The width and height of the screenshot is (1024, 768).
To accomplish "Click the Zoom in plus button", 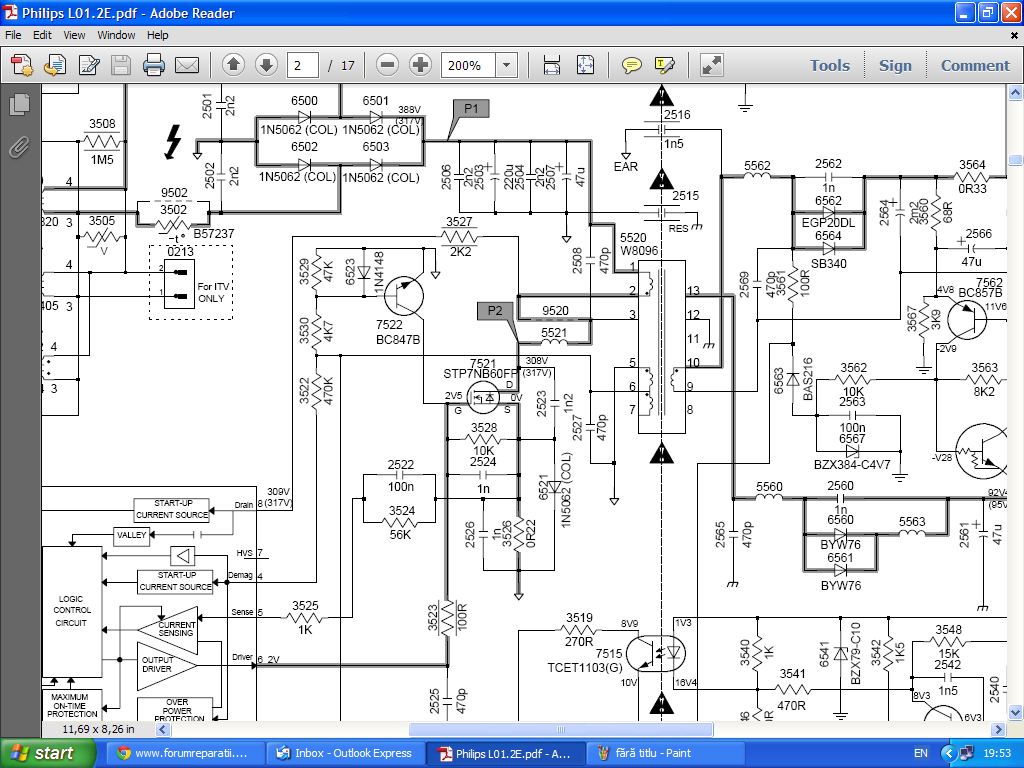I will [421, 66].
